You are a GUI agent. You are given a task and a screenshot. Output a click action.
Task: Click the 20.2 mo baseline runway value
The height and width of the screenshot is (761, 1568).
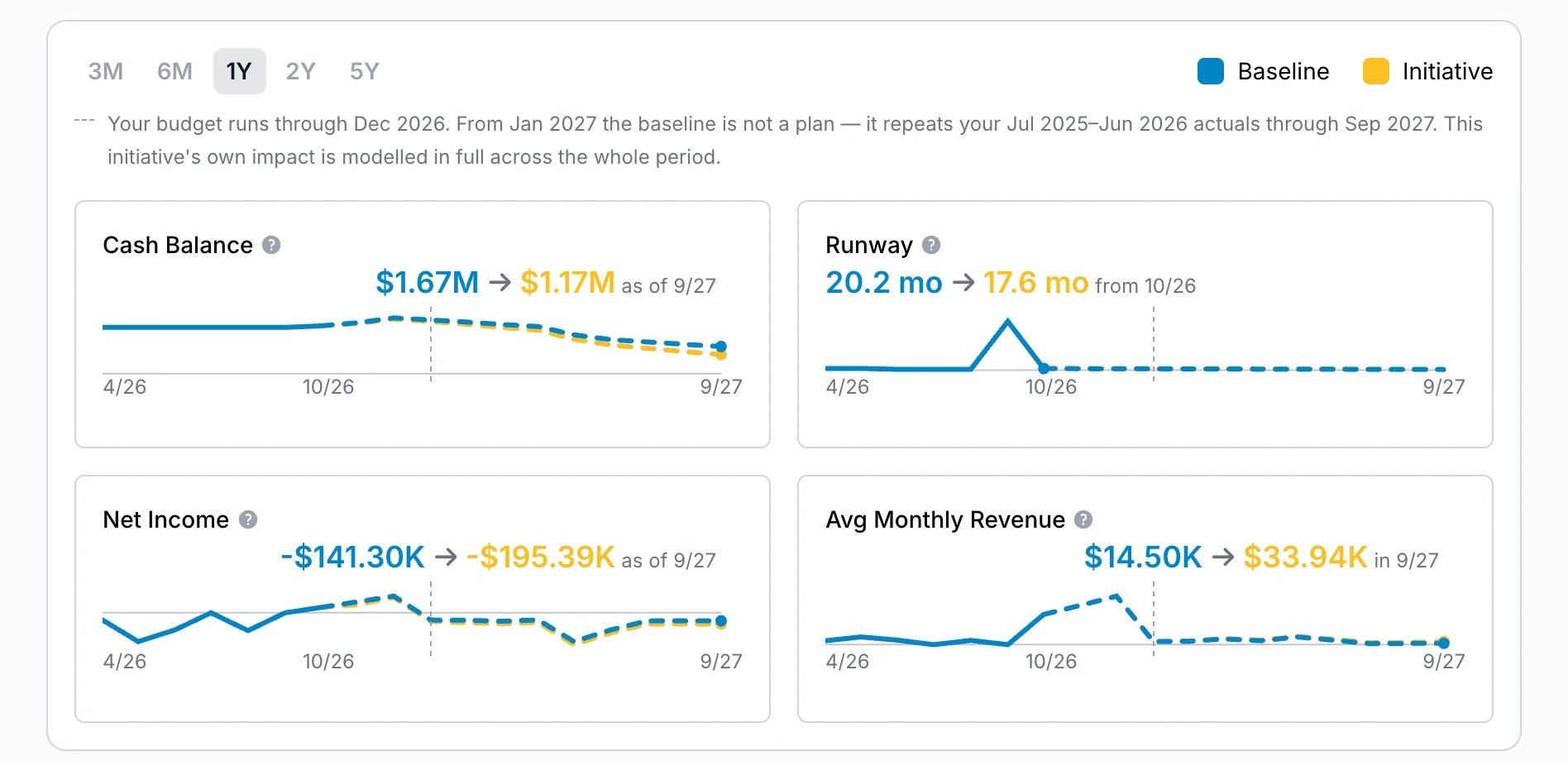884,283
